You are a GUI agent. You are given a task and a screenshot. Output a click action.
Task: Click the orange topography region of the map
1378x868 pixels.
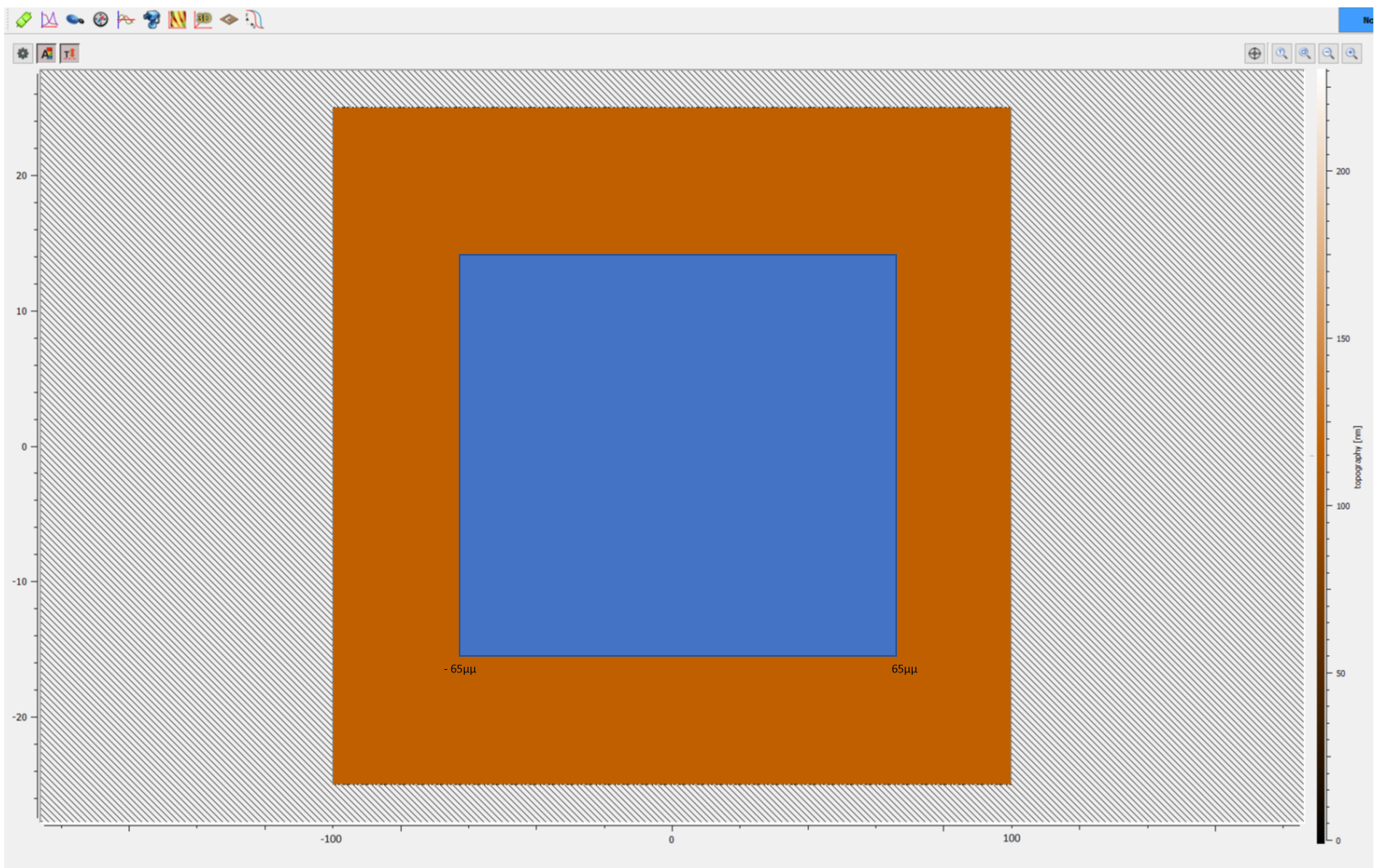point(672,181)
